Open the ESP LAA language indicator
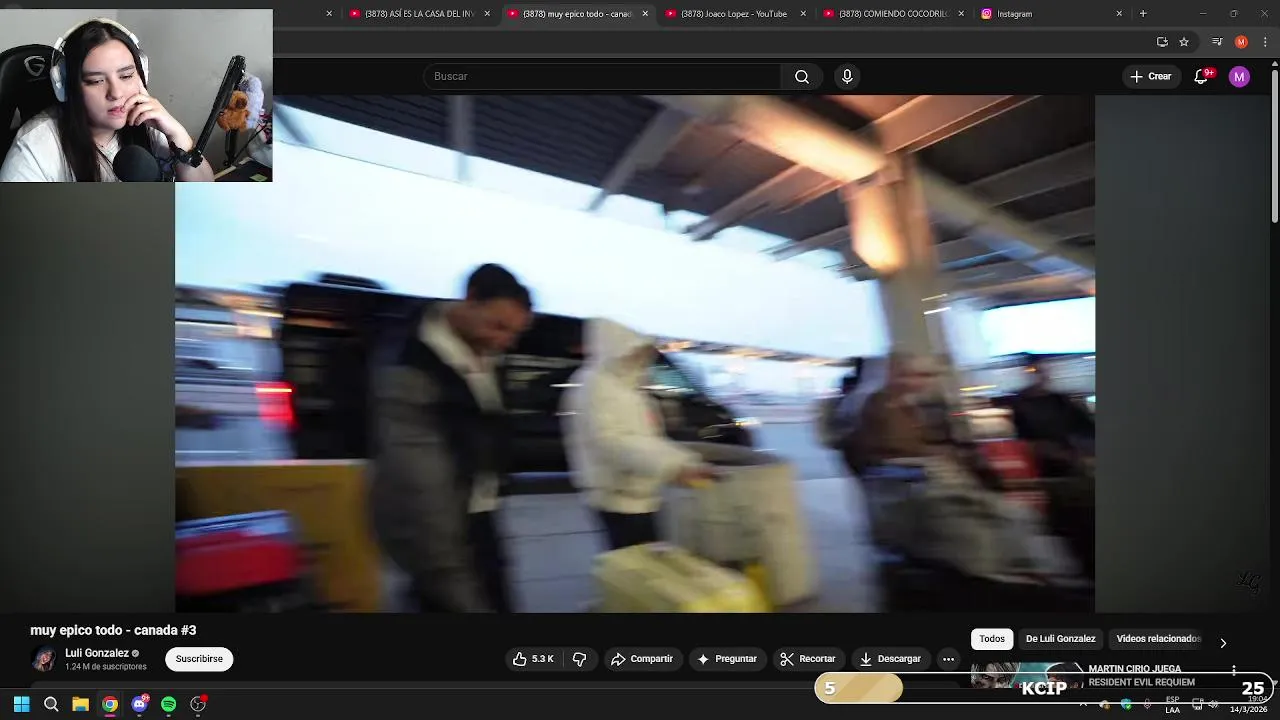Screen dimensions: 1280x720 click(1172, 704)
